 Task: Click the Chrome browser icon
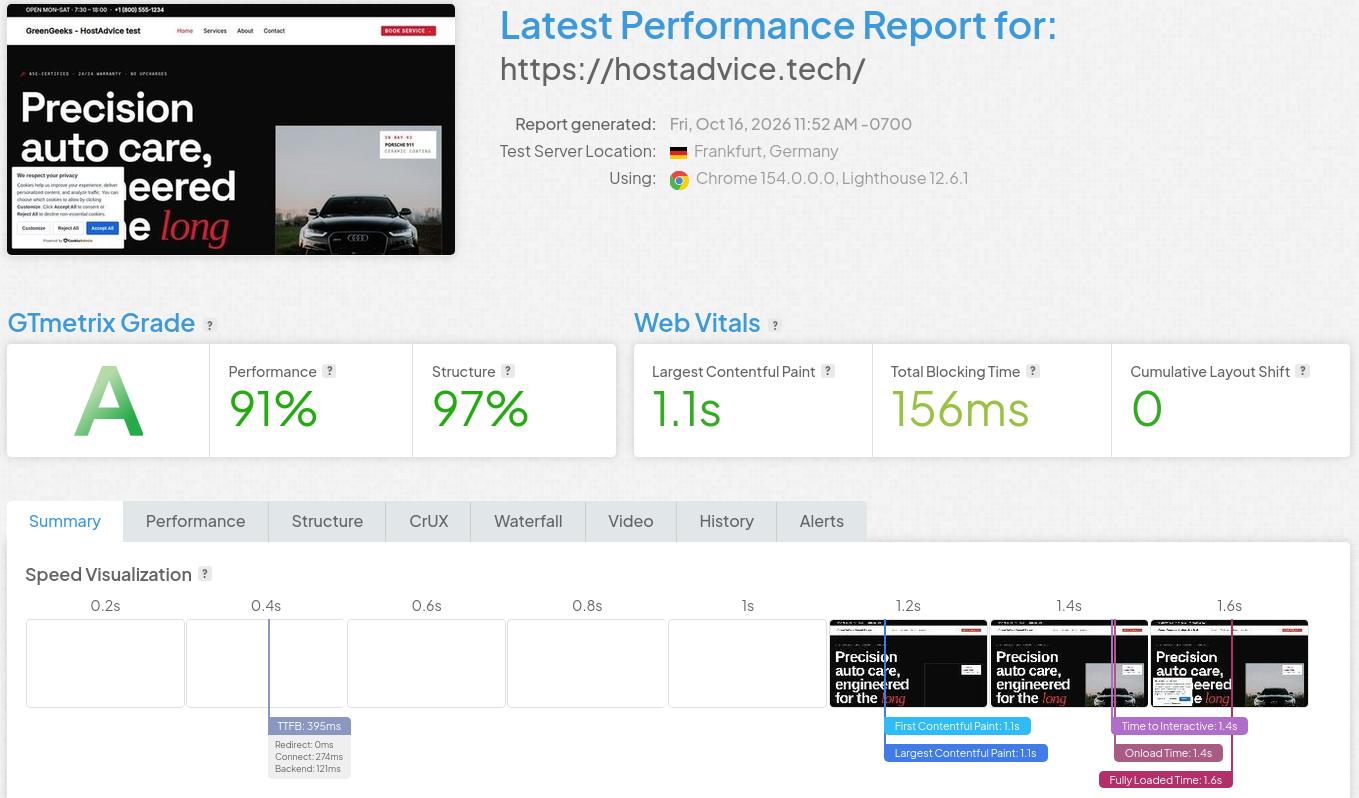679,180
